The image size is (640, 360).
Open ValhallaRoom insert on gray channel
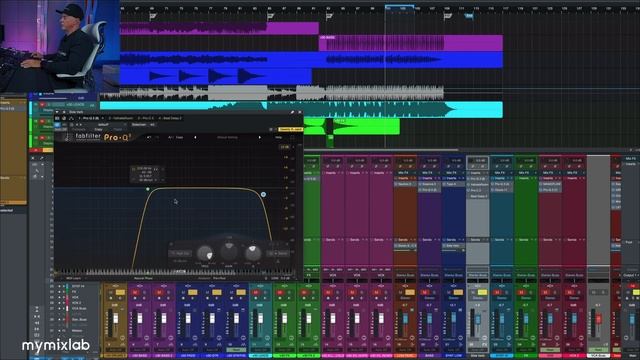477,184
